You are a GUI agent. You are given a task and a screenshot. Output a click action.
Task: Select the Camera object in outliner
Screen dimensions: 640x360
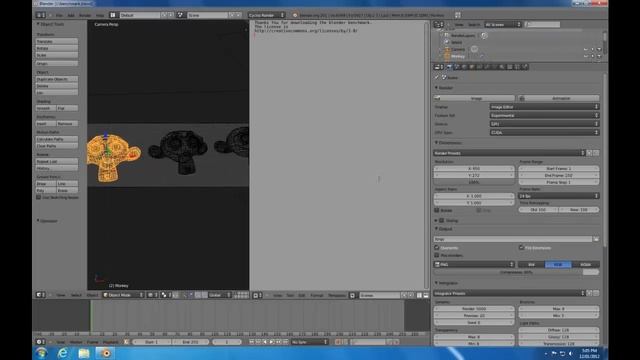pos(458,49)
